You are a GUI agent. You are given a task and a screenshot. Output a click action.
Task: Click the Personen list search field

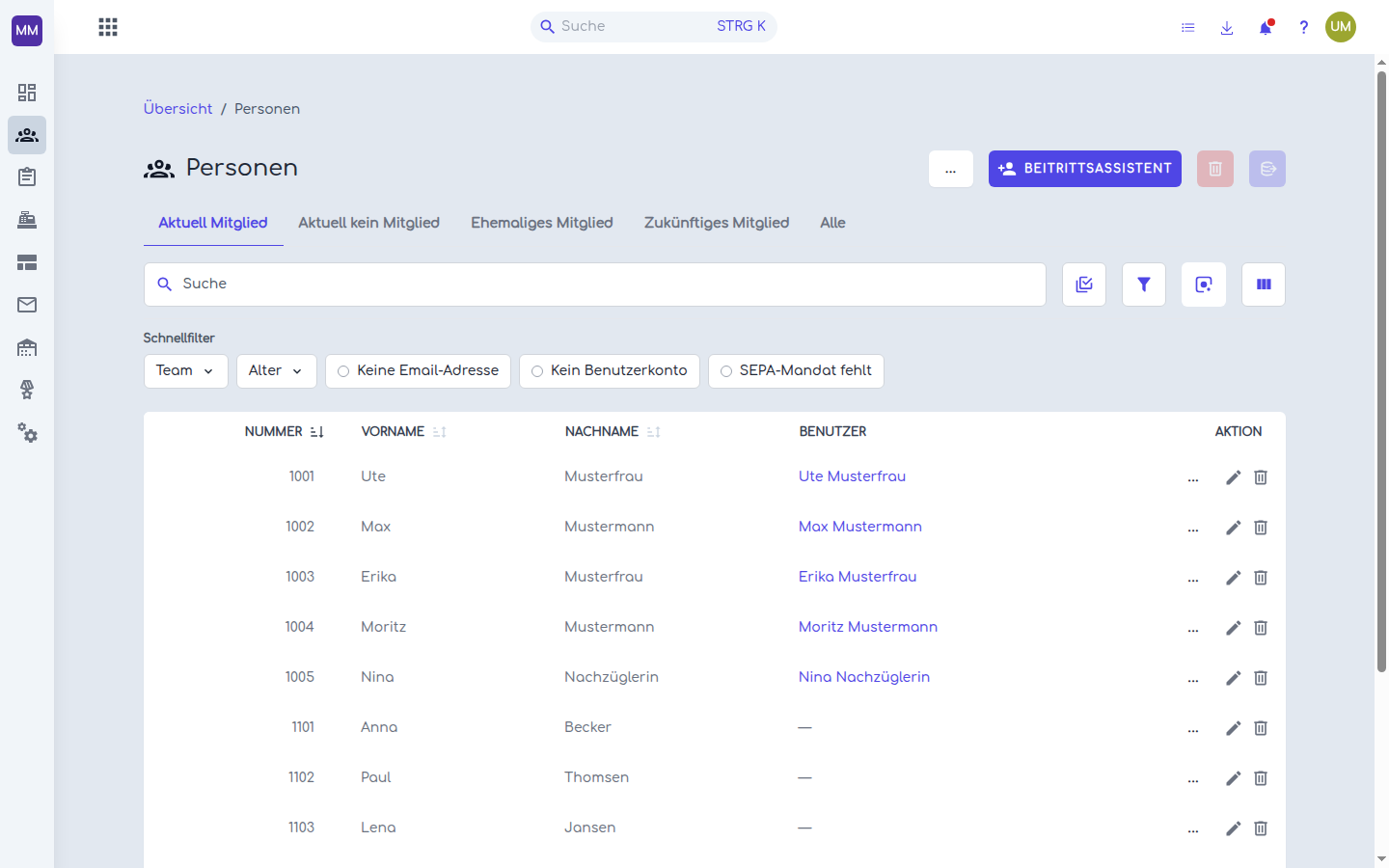[x=595, y=285]
